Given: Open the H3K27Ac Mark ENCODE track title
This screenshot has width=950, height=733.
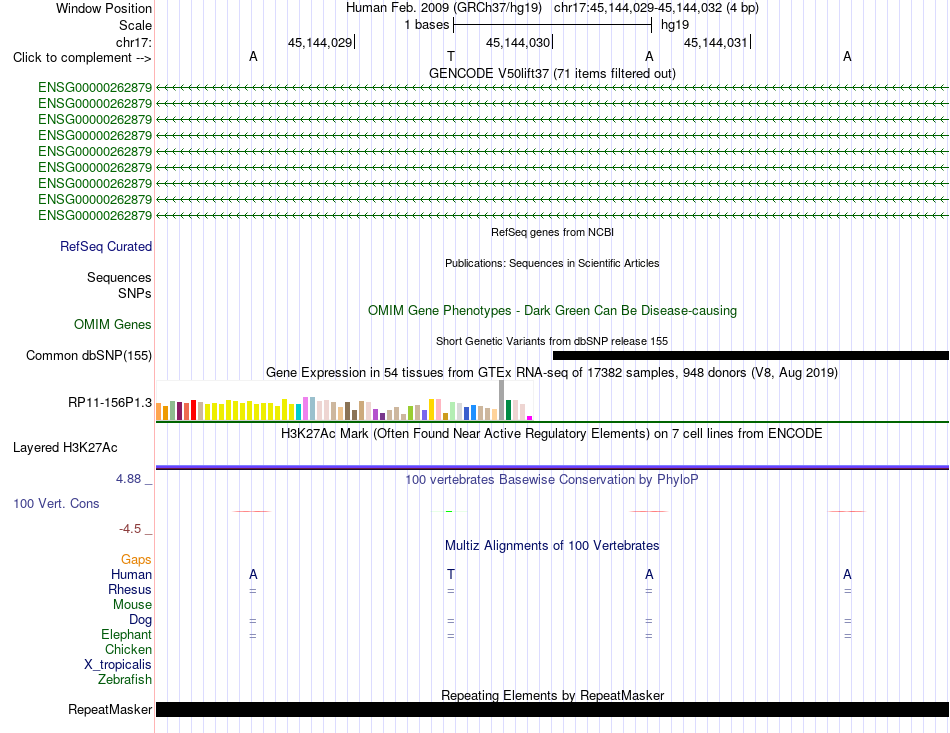Looking at the screenshot, I should (x=552, y=434).
